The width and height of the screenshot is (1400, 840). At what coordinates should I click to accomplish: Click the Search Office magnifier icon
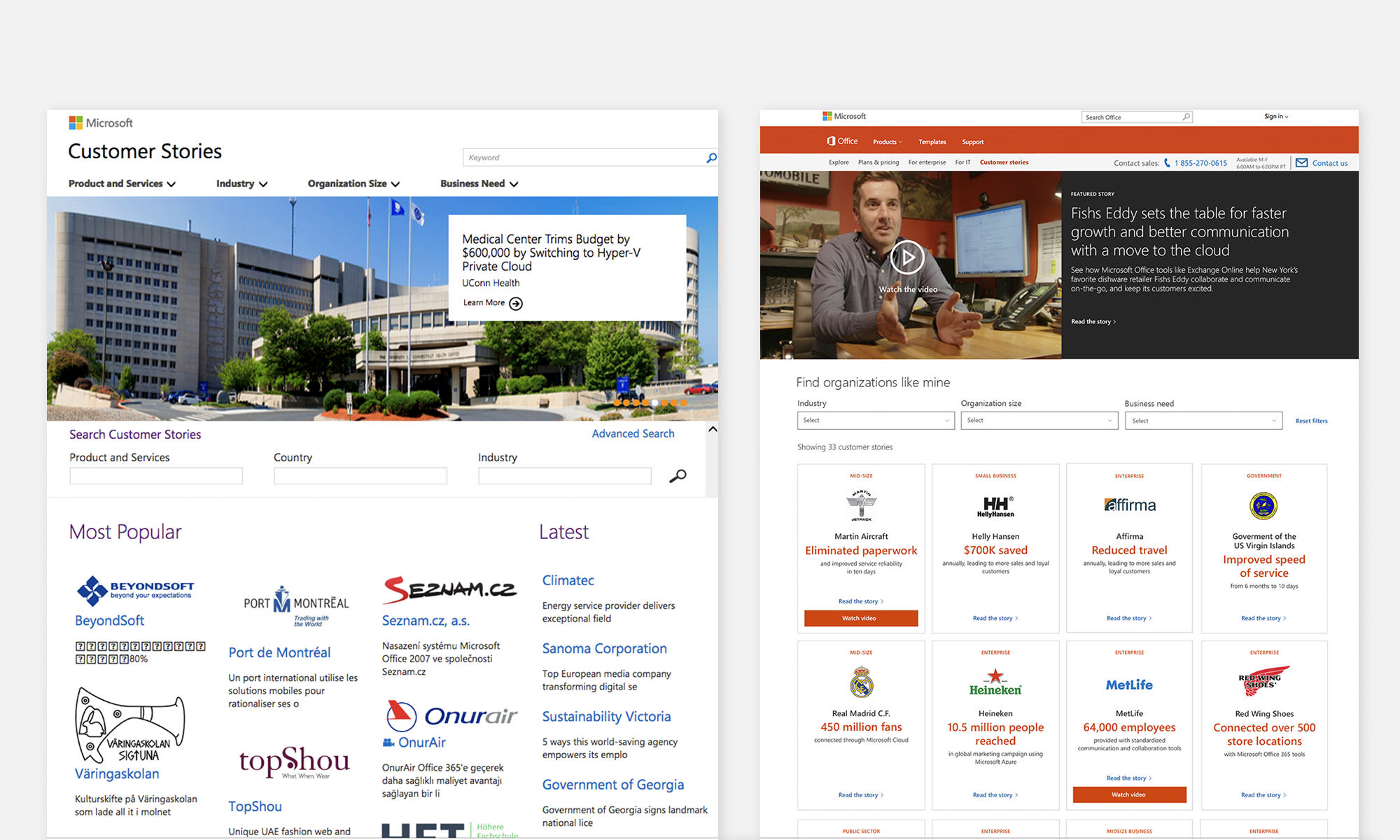click(1186, 117)
